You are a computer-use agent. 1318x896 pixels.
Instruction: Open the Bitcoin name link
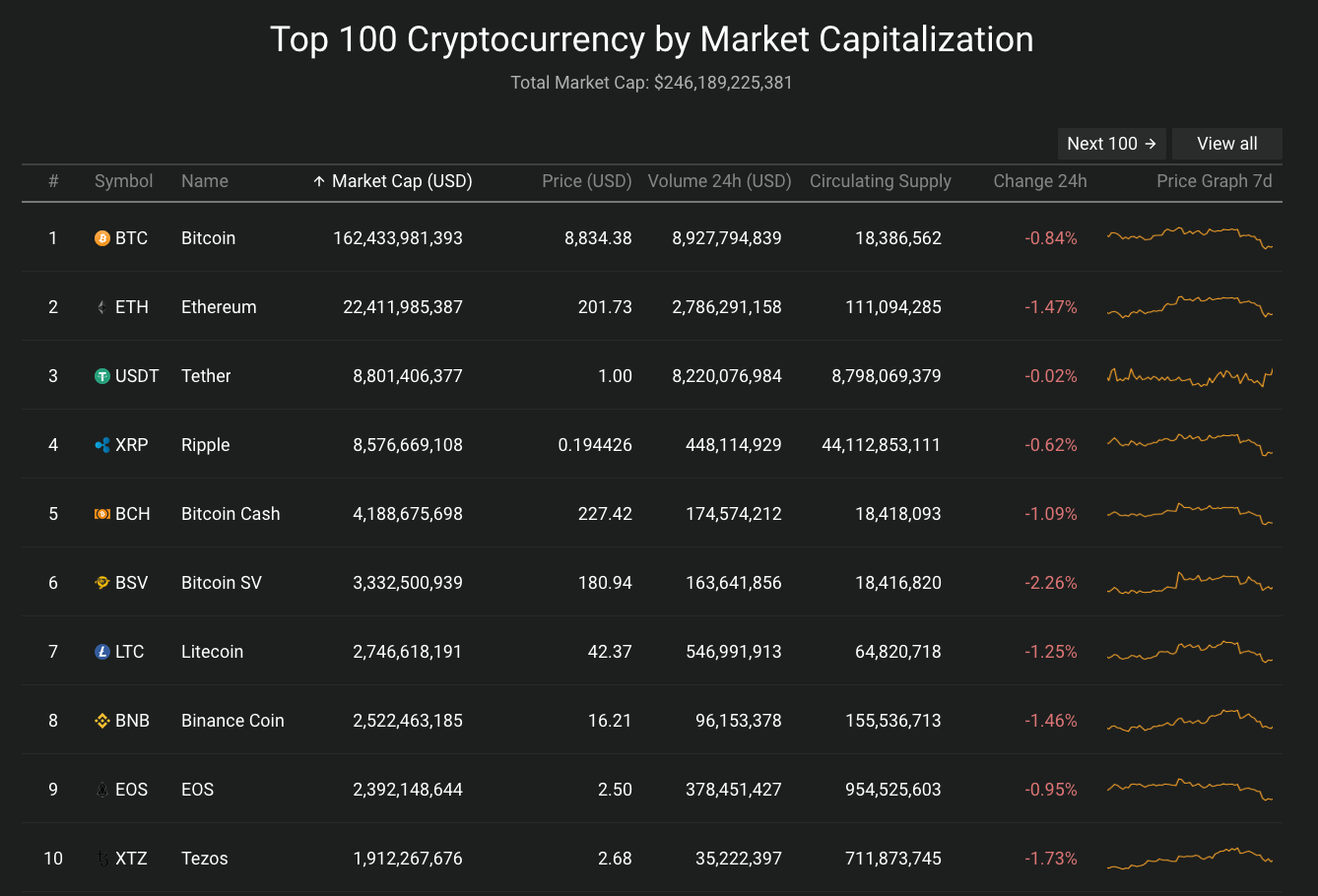point(208,238)
